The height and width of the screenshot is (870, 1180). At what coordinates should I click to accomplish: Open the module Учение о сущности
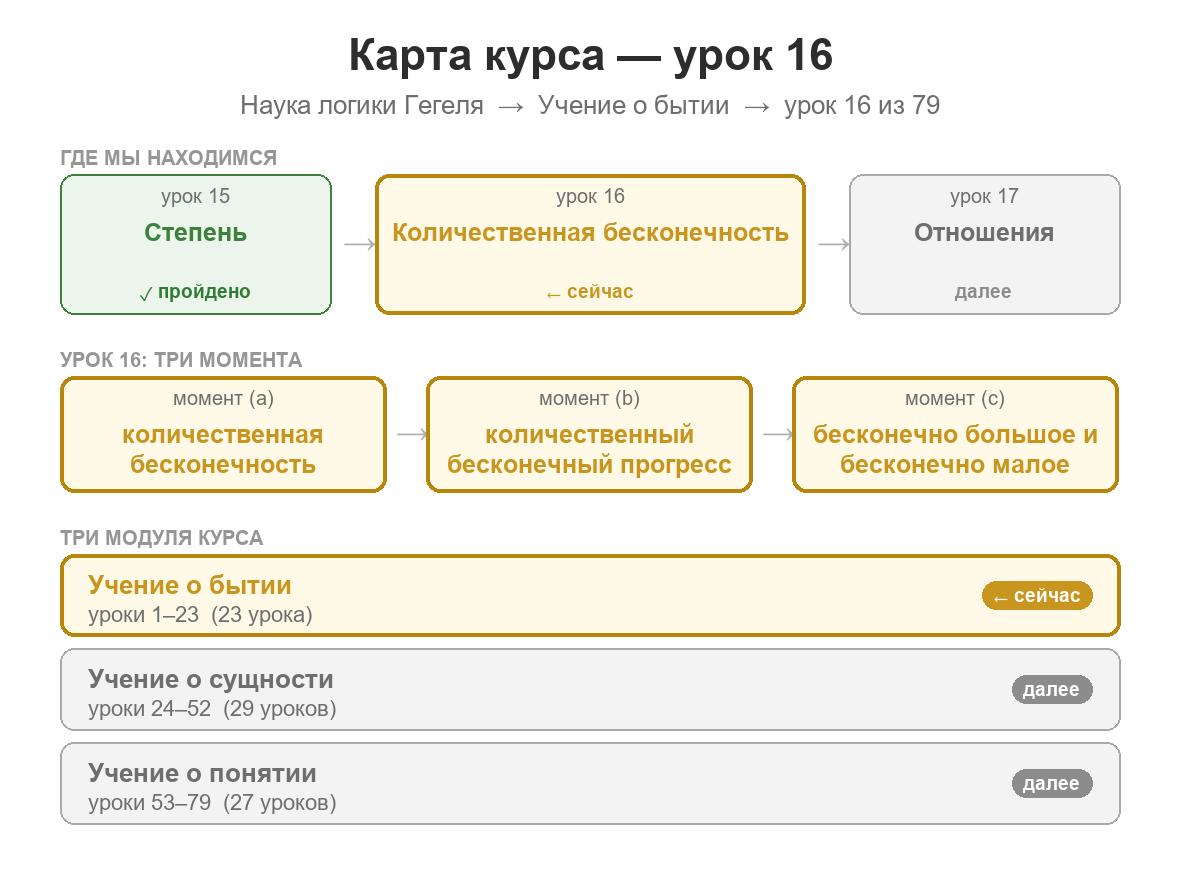pos(590,689)
